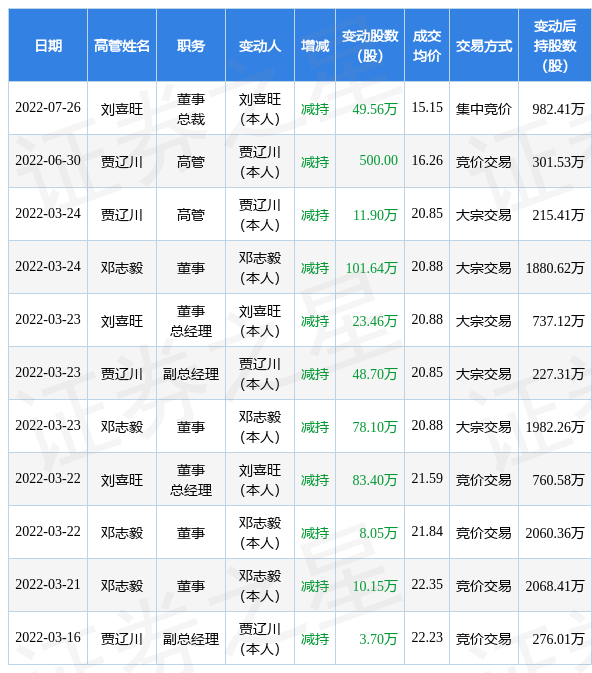Click the 交易方式 column header
592x673 pixels.
[484, 45]
